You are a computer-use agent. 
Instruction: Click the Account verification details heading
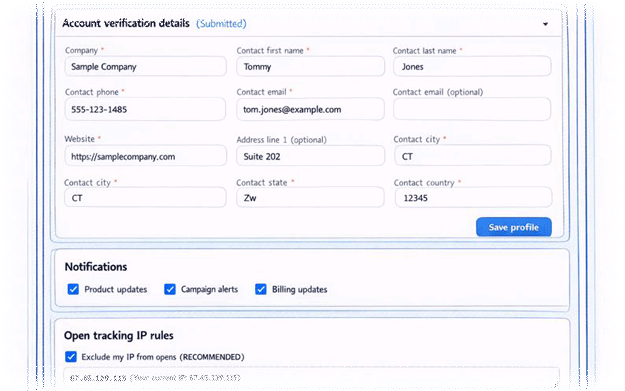126,23
